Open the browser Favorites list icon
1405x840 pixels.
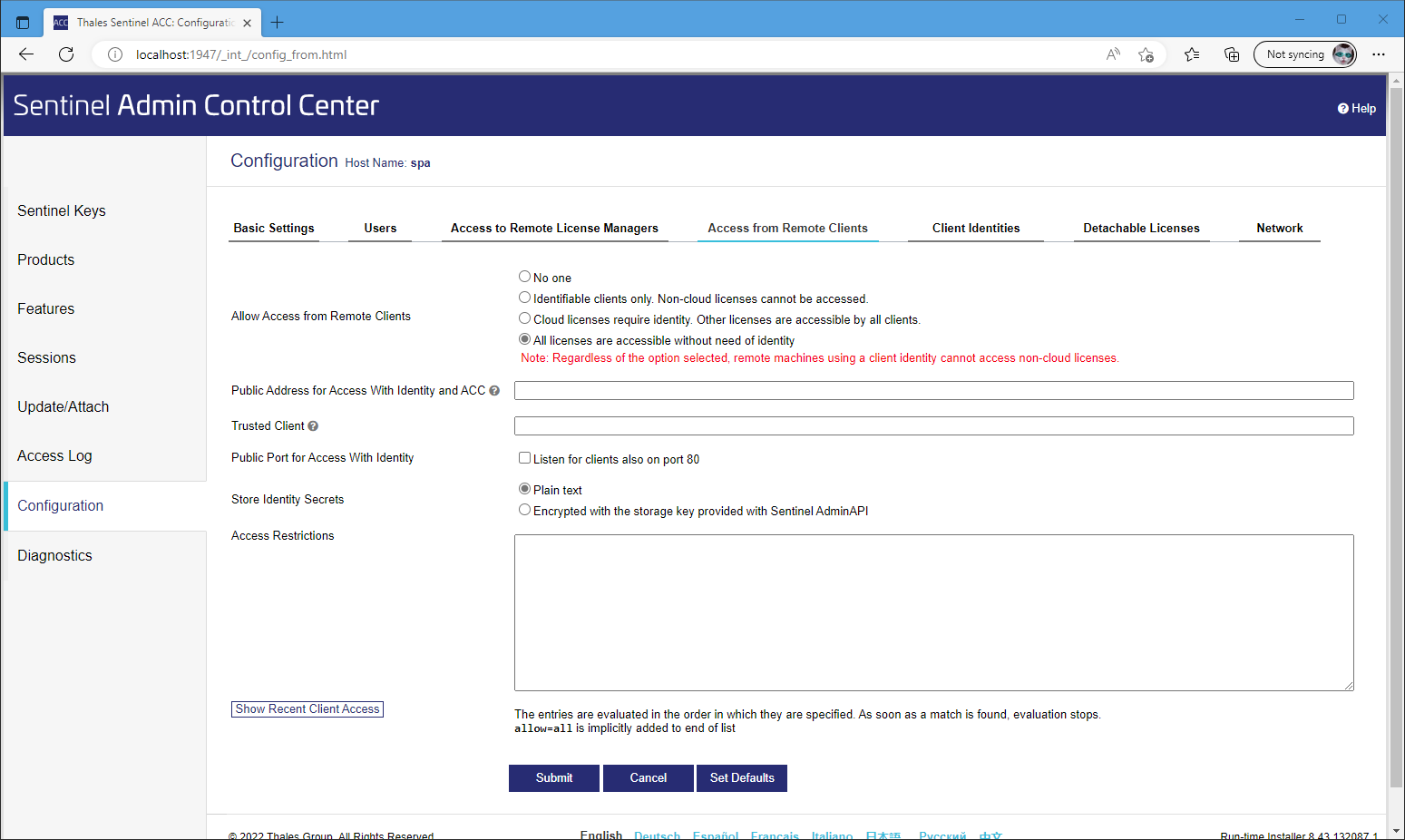click(1192, 54)
